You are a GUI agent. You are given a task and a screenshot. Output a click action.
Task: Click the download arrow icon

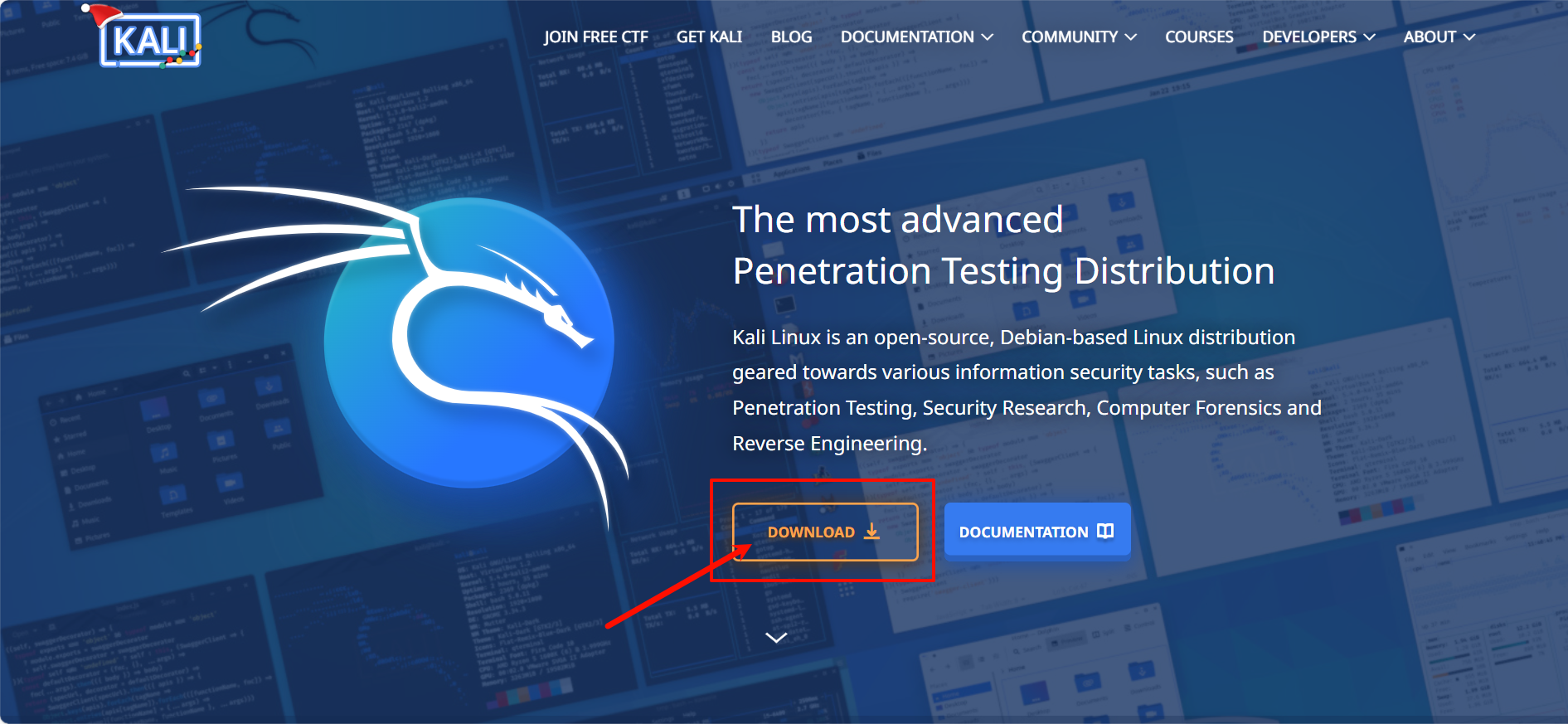coord(871,532)
